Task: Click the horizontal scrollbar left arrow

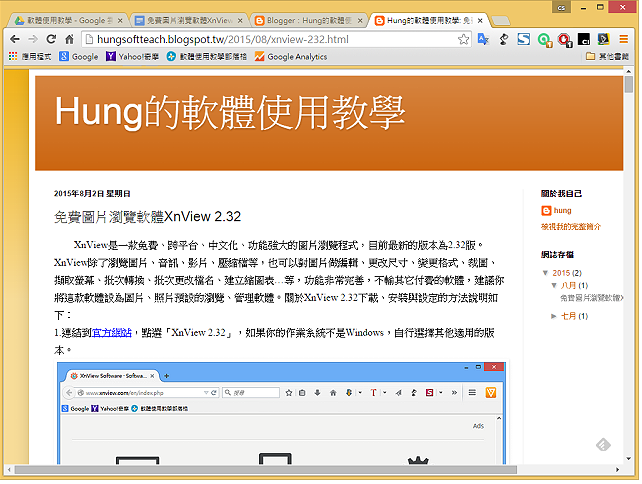Action: [x=9, y=470]
